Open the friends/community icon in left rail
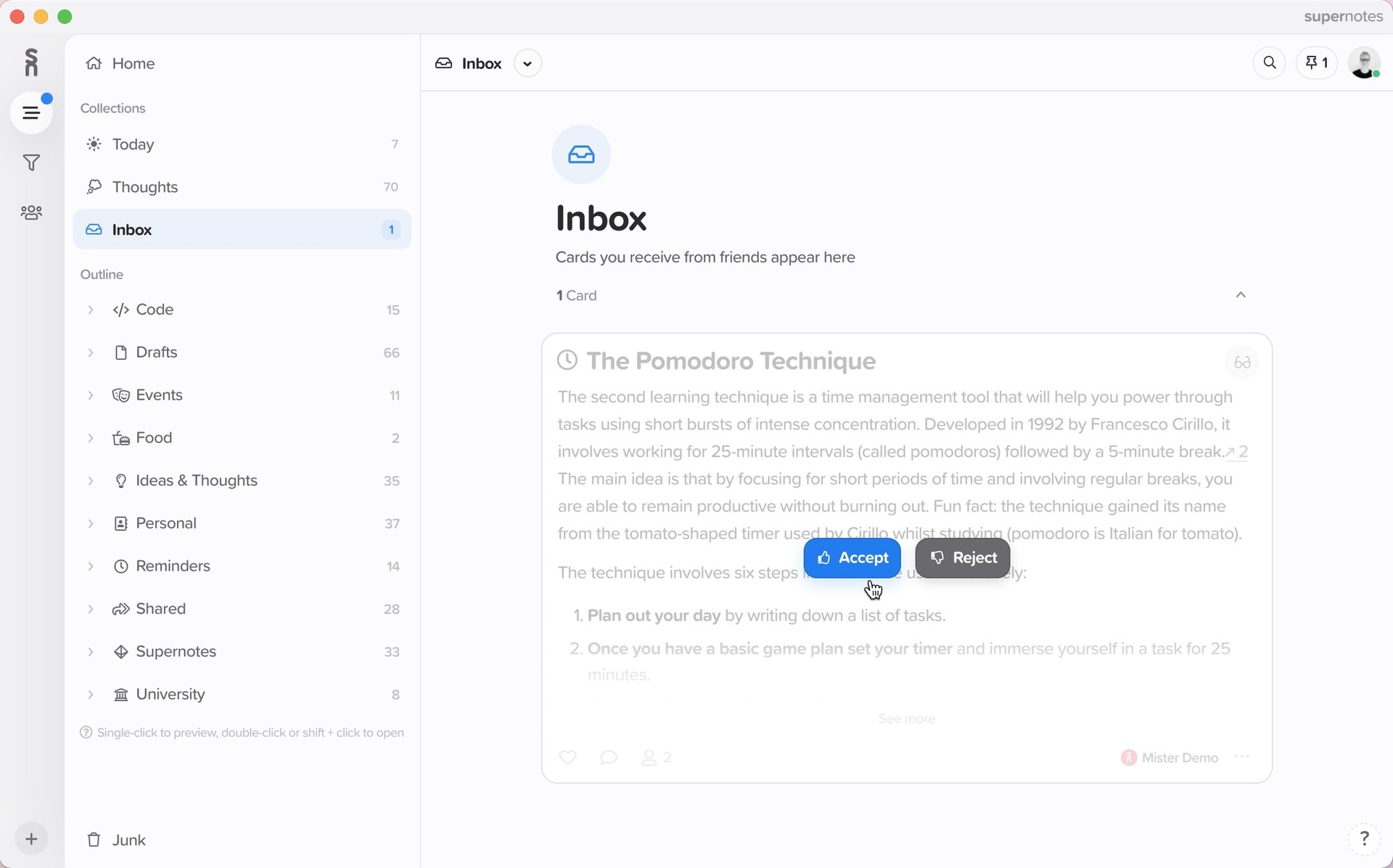 click(x=30, y=212)
